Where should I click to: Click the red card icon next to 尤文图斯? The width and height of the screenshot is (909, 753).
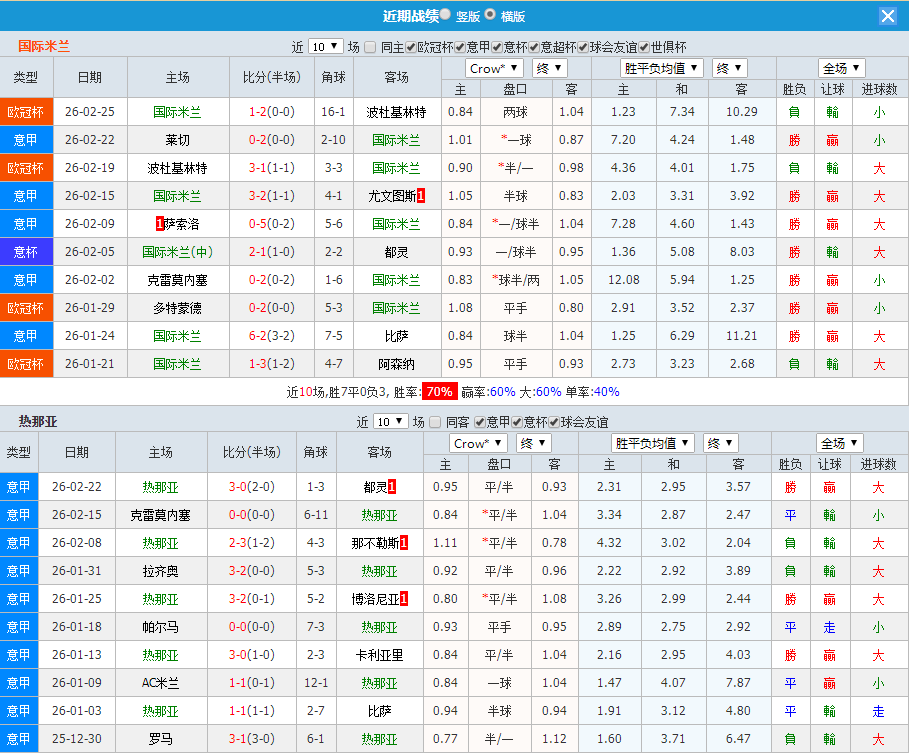[x=421, y=197]
